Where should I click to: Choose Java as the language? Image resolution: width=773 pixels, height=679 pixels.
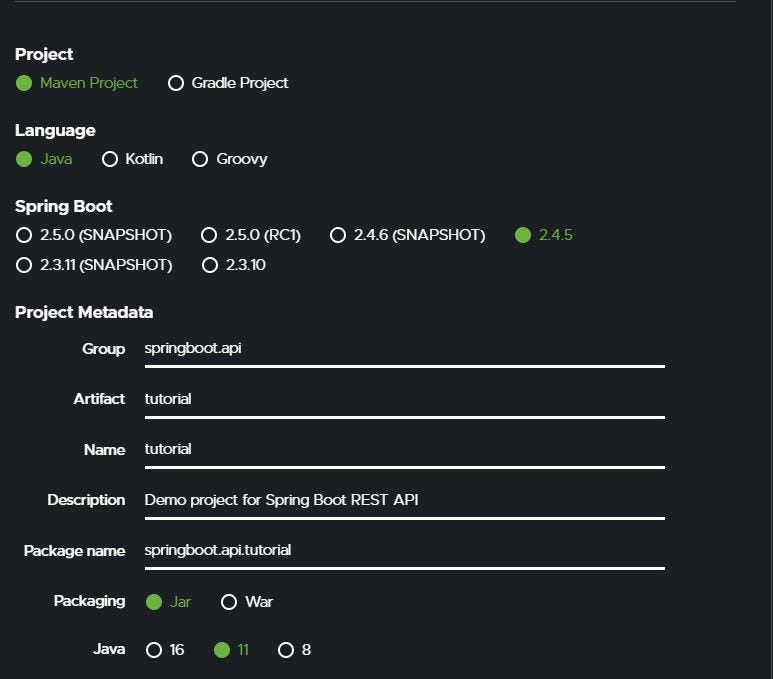click(x=24, y=159)
